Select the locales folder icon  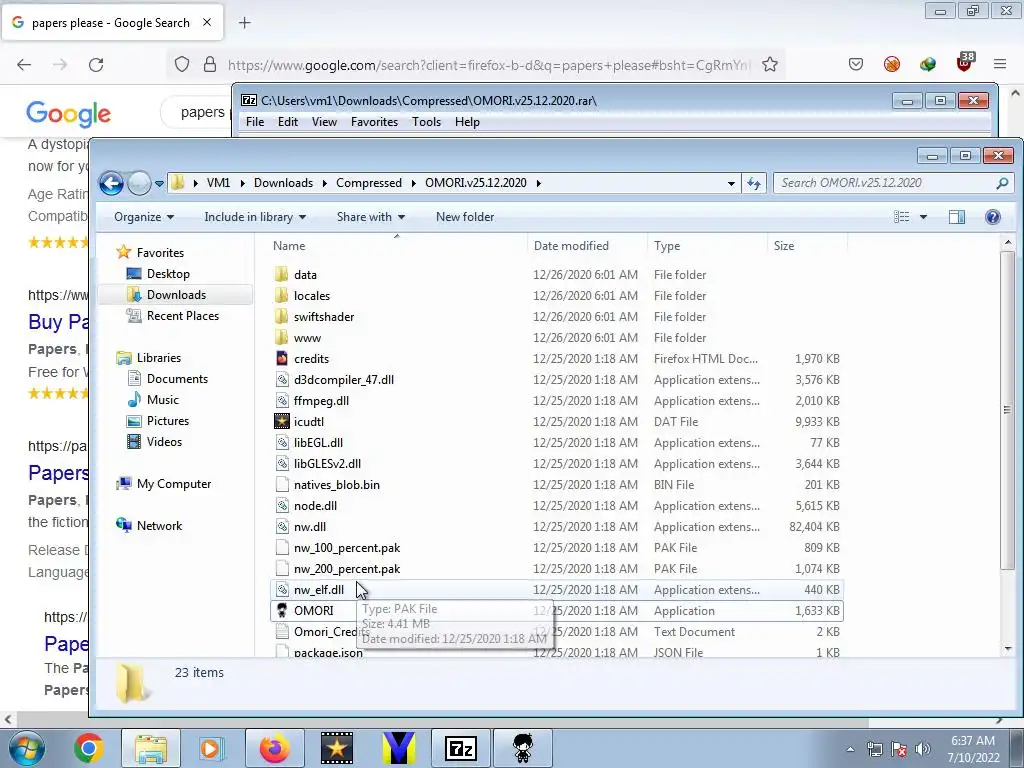[281, 295]
